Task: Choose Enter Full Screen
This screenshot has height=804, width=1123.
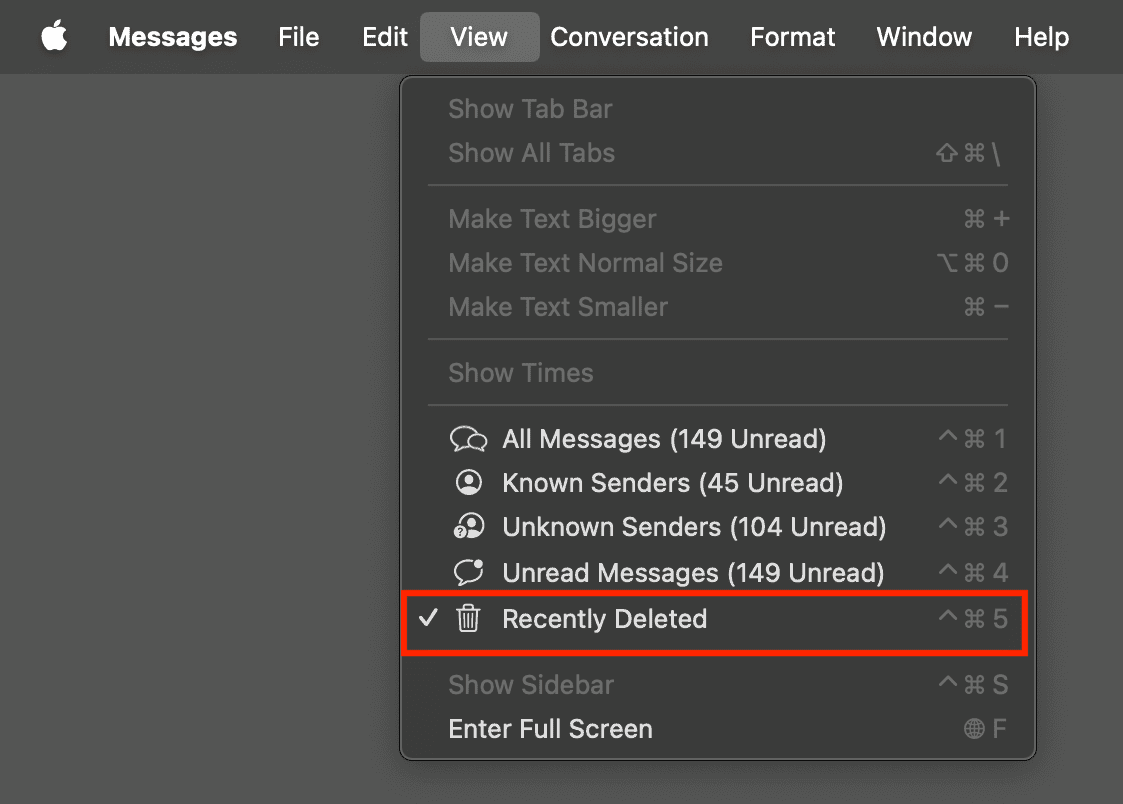Action: [550, 729]
